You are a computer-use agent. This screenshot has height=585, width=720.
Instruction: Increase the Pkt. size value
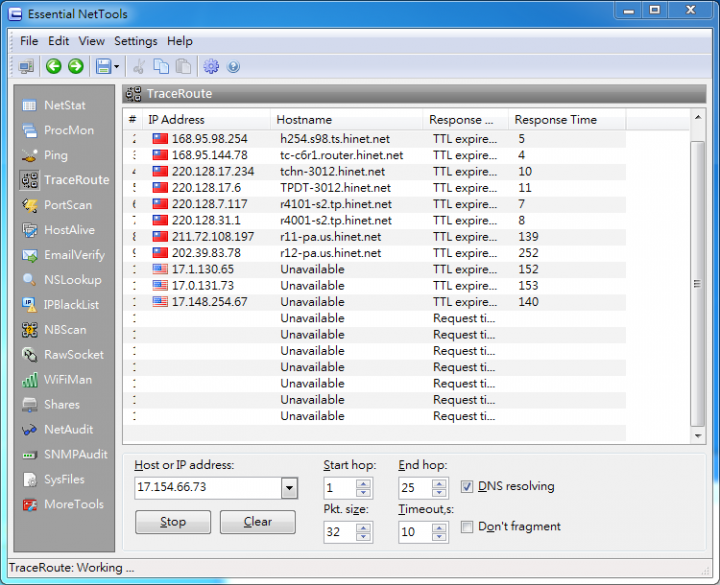click(x=363, y=528)
